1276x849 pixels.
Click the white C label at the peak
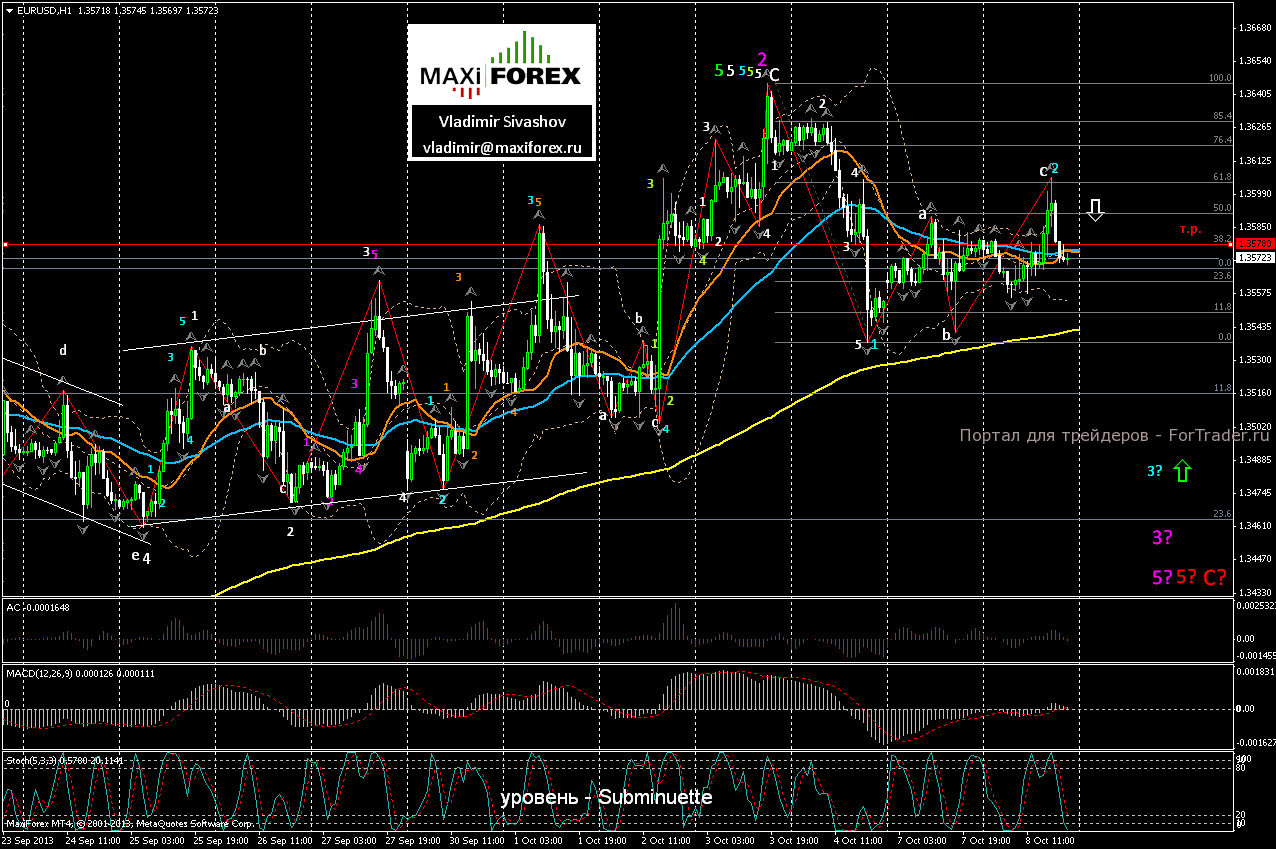tap(774, 74)
